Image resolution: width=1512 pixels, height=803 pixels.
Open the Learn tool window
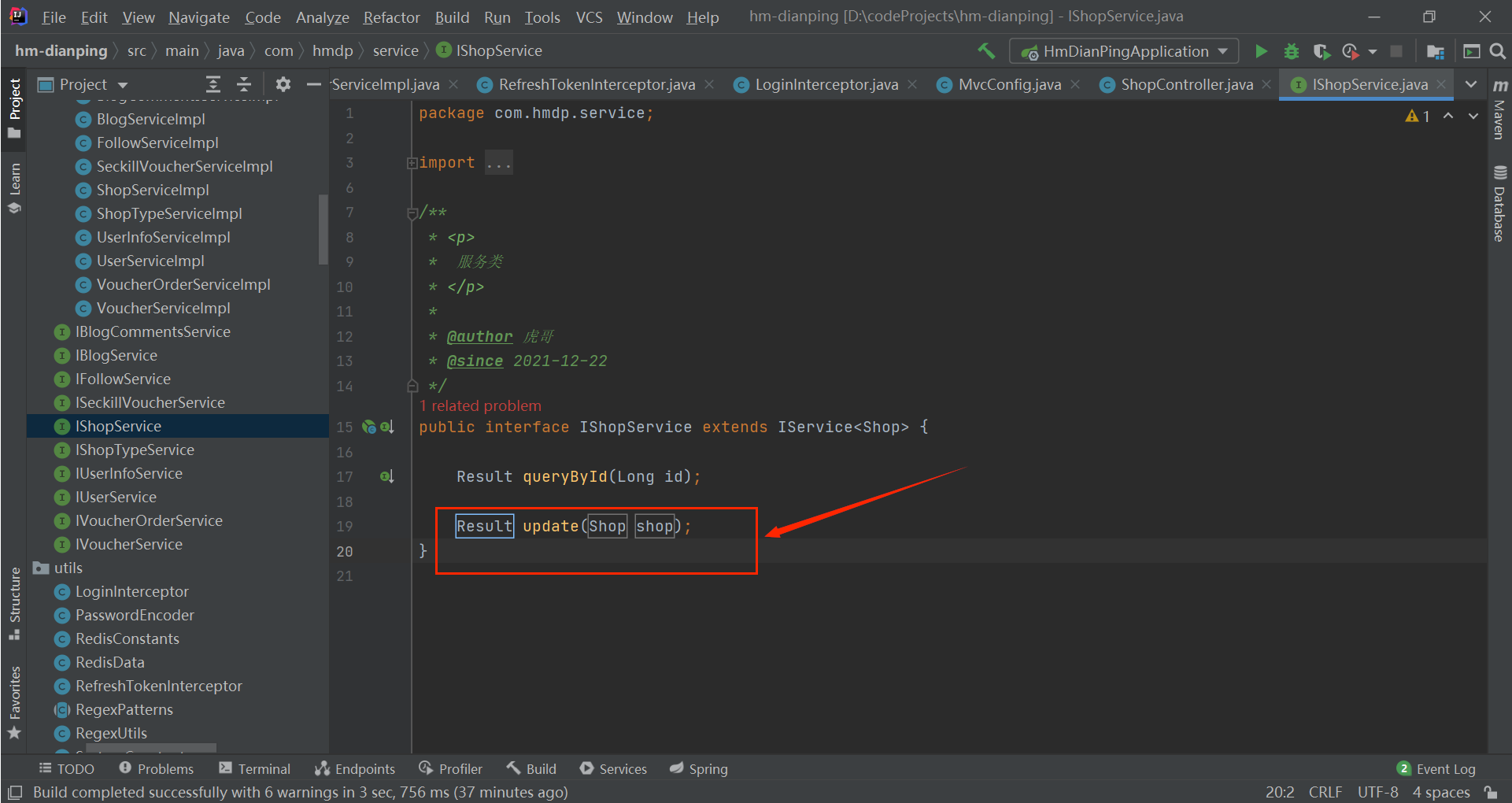point(14,188)
